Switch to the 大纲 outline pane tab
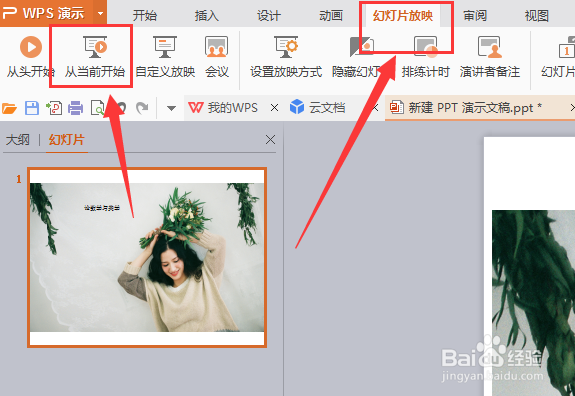The image size is (575, 396). (x=18, y=140)
